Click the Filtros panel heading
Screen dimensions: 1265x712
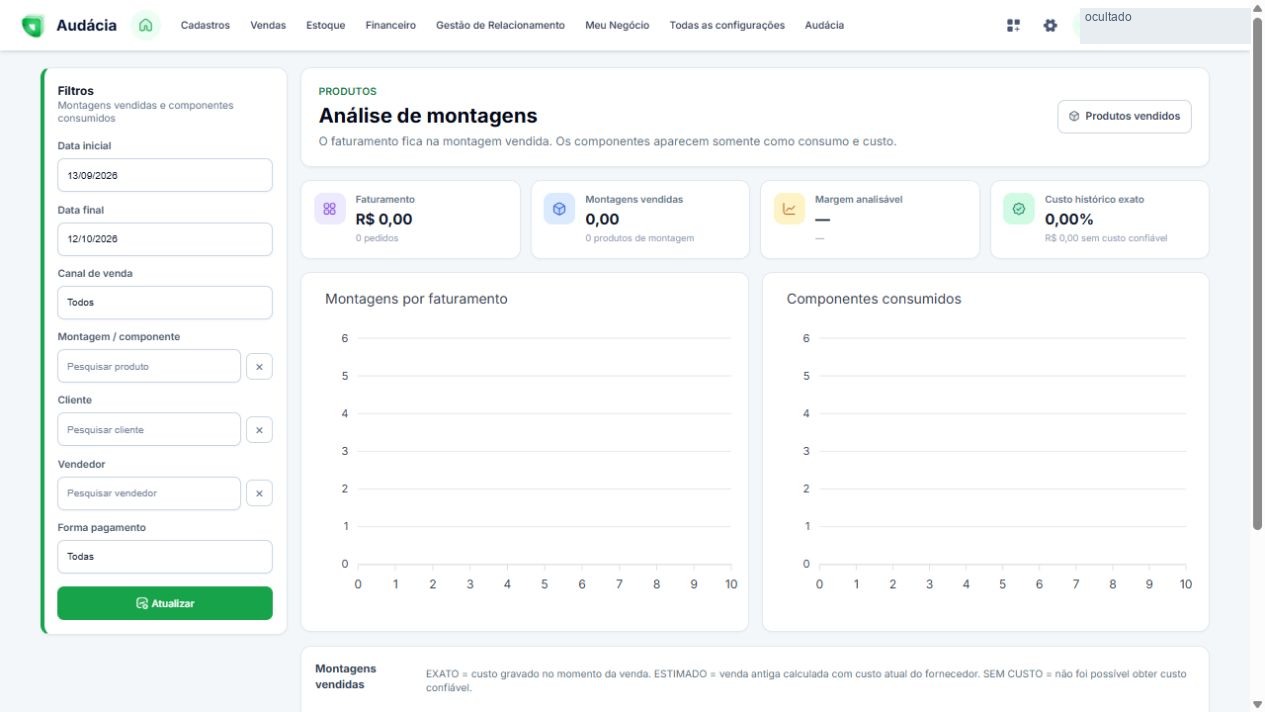(76, 91)
